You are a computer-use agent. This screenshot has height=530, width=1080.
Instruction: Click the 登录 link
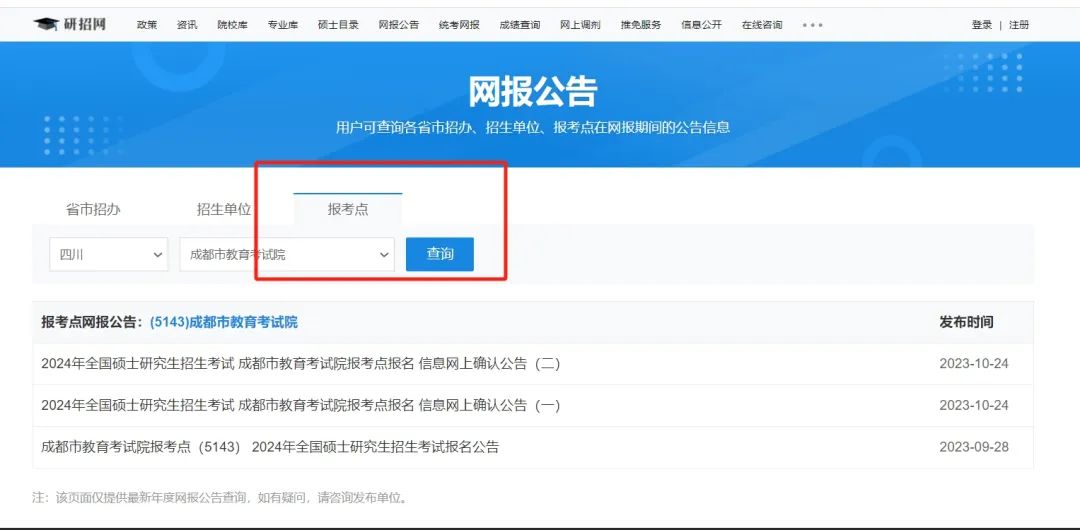pos(981,25)
